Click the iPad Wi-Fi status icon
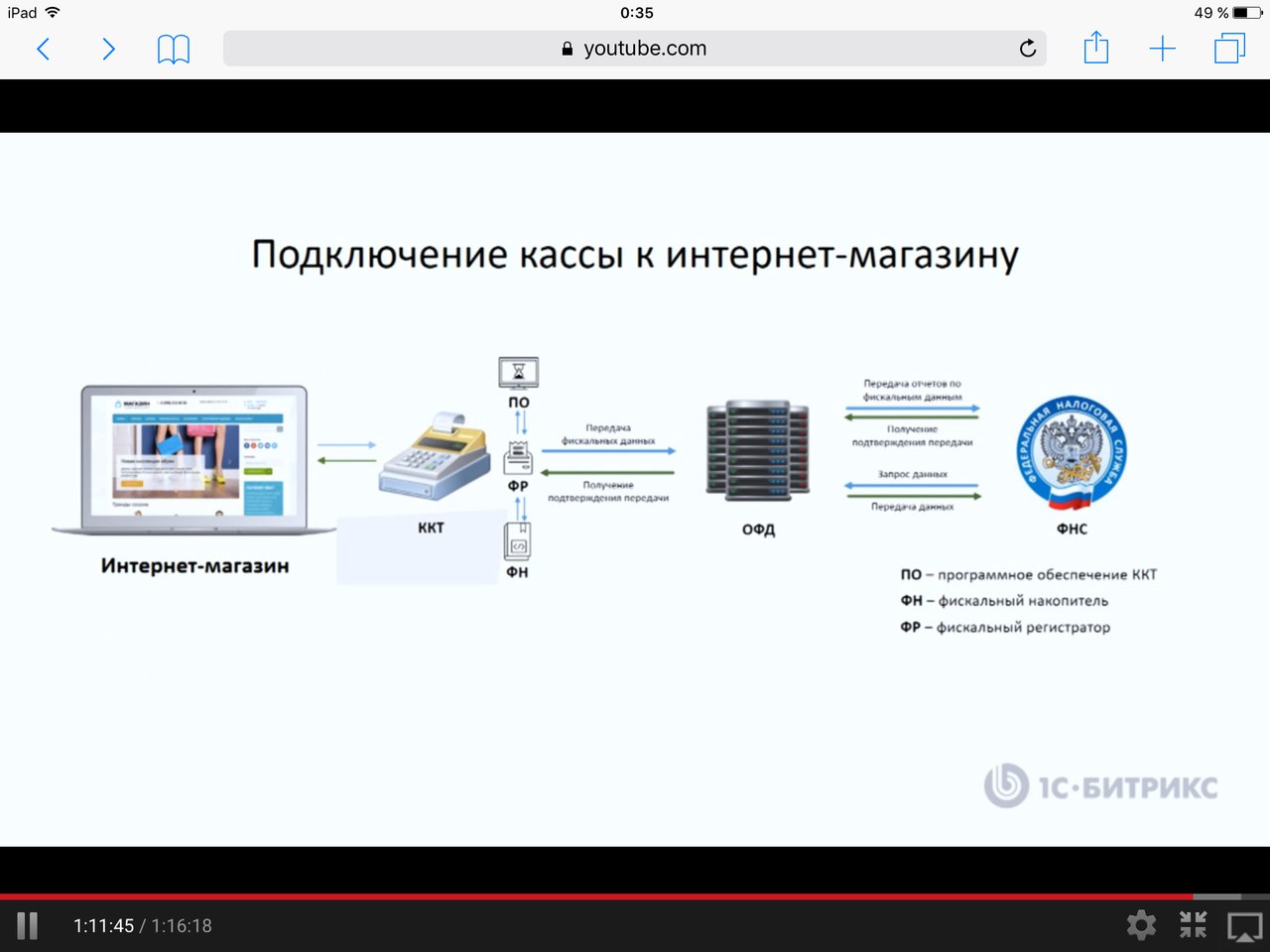Viewport: 1270px width, 952px height. pos(53,13)
